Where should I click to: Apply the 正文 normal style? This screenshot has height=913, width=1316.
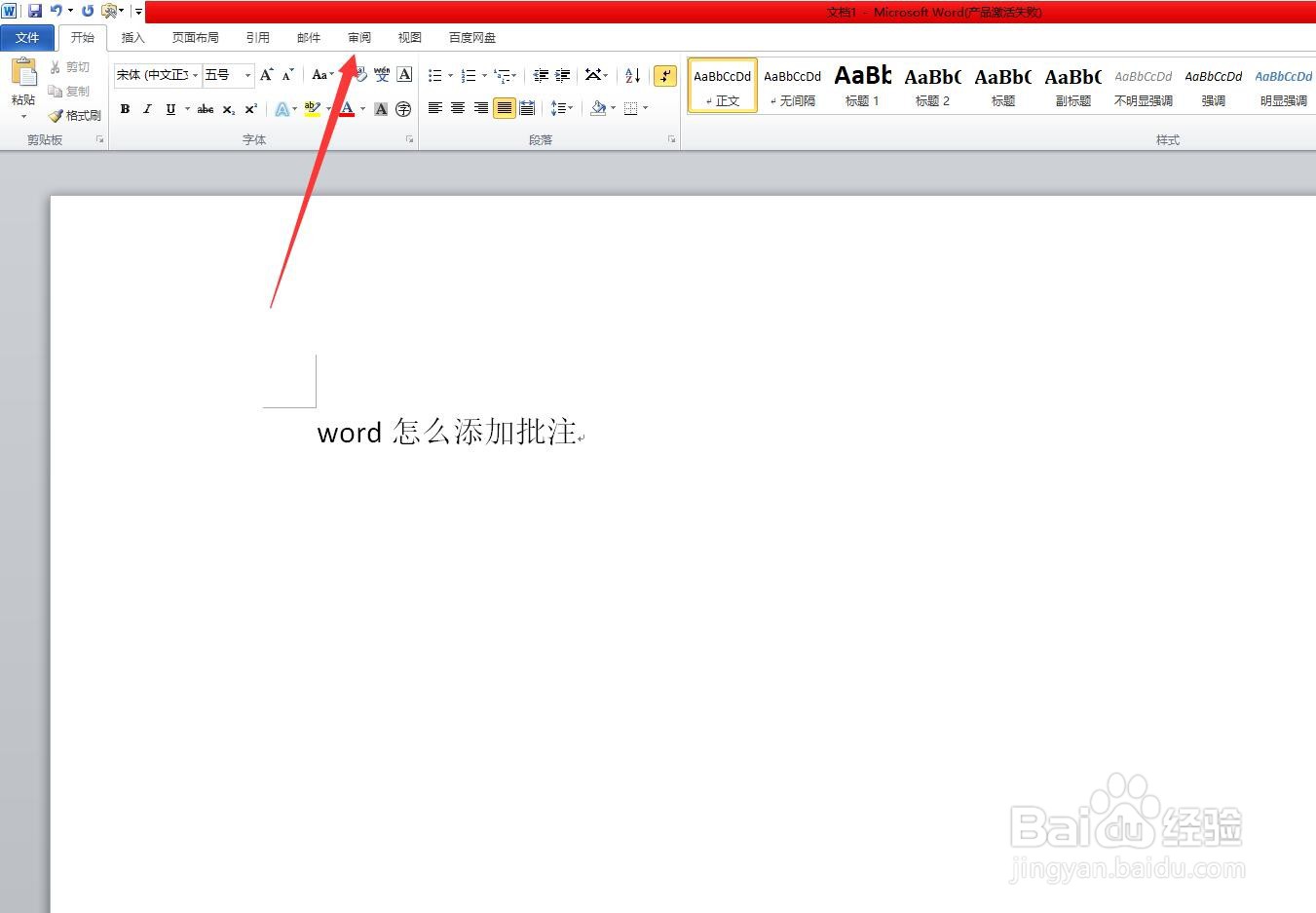(723, 86)
